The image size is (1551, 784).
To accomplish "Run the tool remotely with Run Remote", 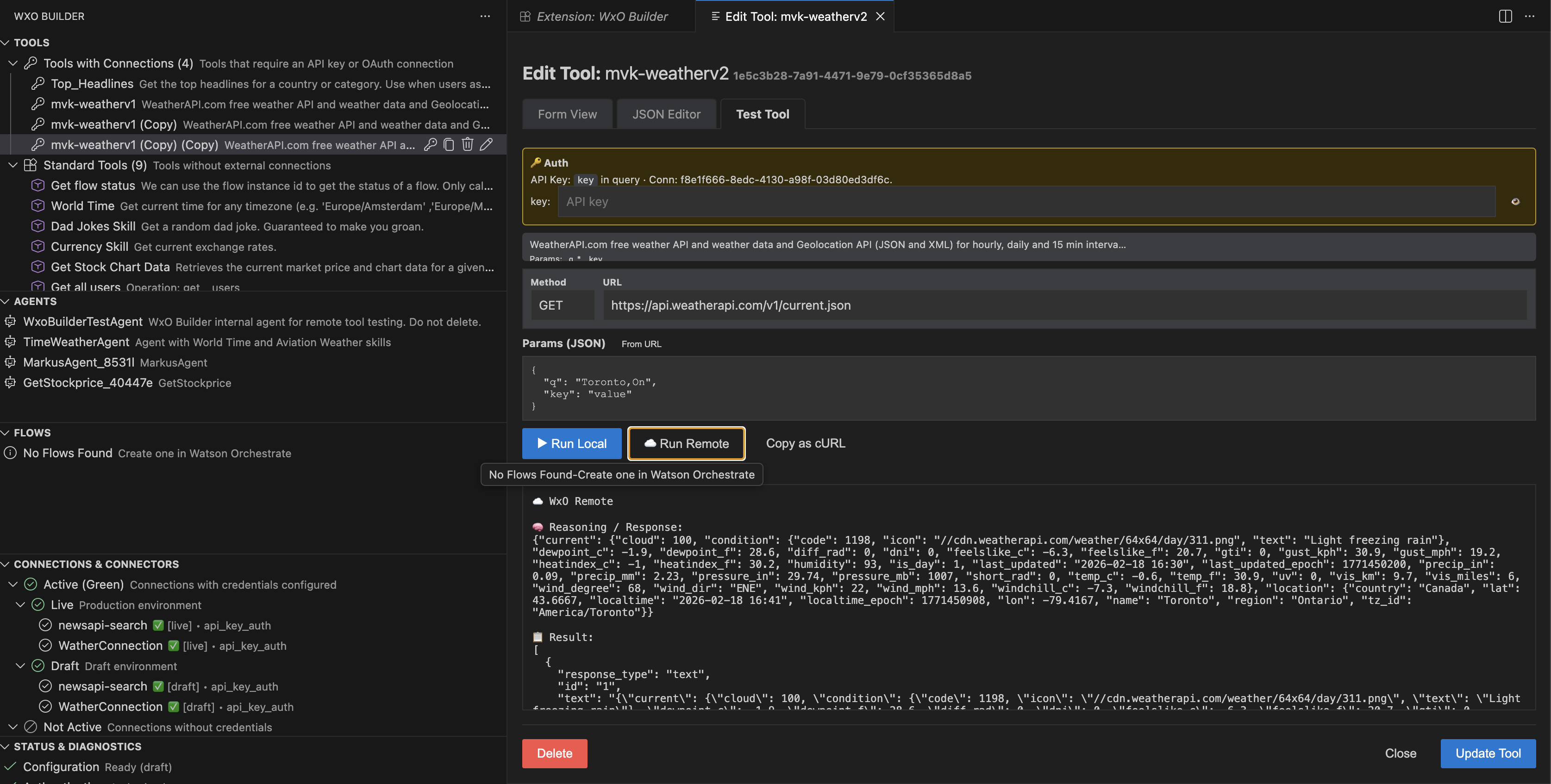I will (x=686, y=443).
